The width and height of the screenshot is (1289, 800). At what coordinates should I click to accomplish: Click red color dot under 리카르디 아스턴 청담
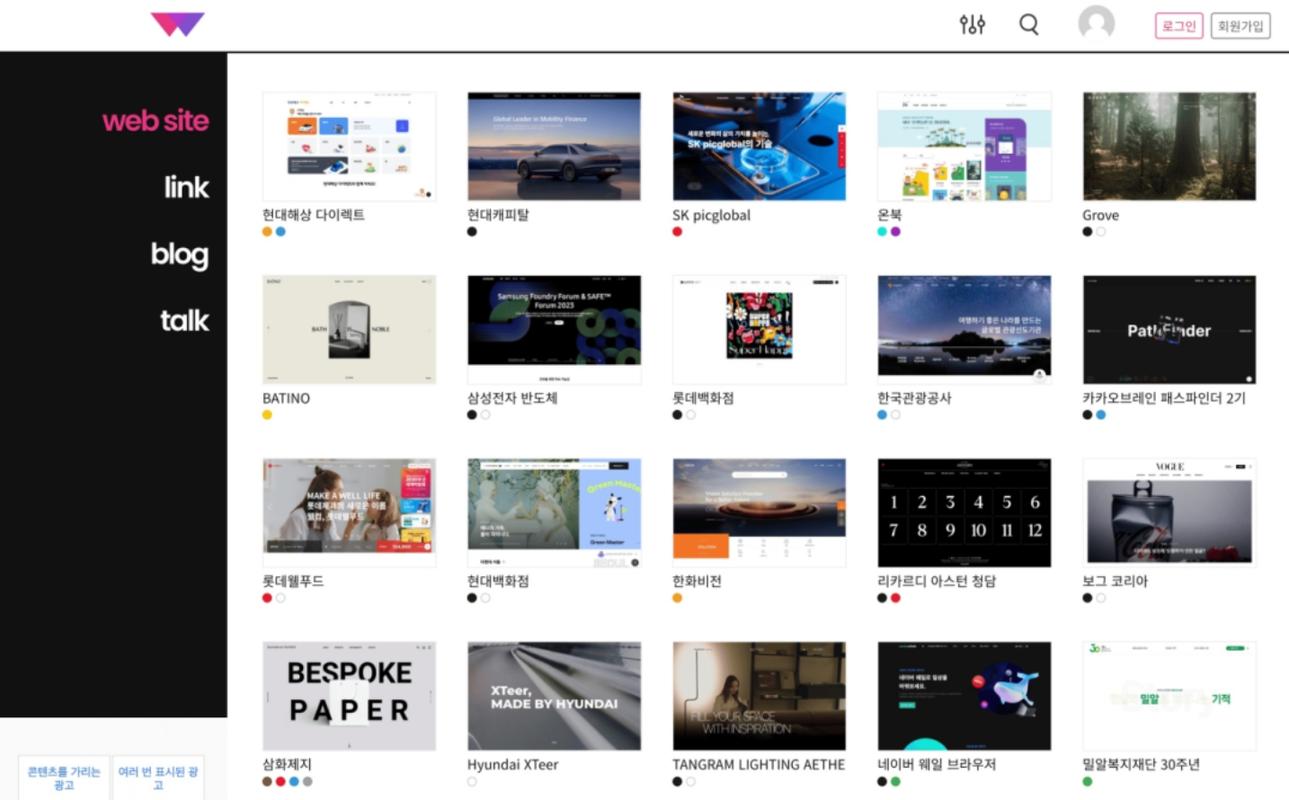896,597
